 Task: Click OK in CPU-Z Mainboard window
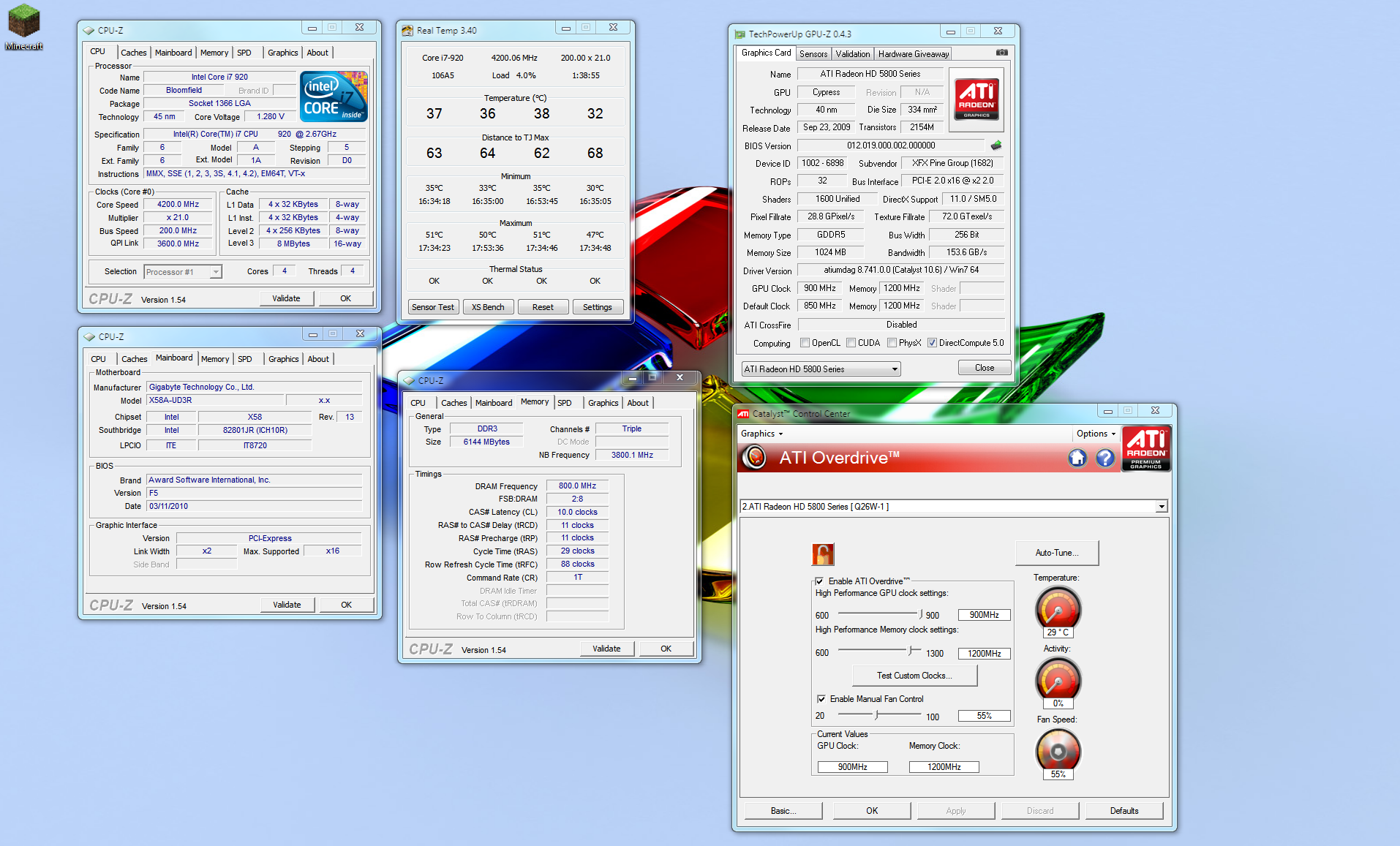(x=346, y=605)
